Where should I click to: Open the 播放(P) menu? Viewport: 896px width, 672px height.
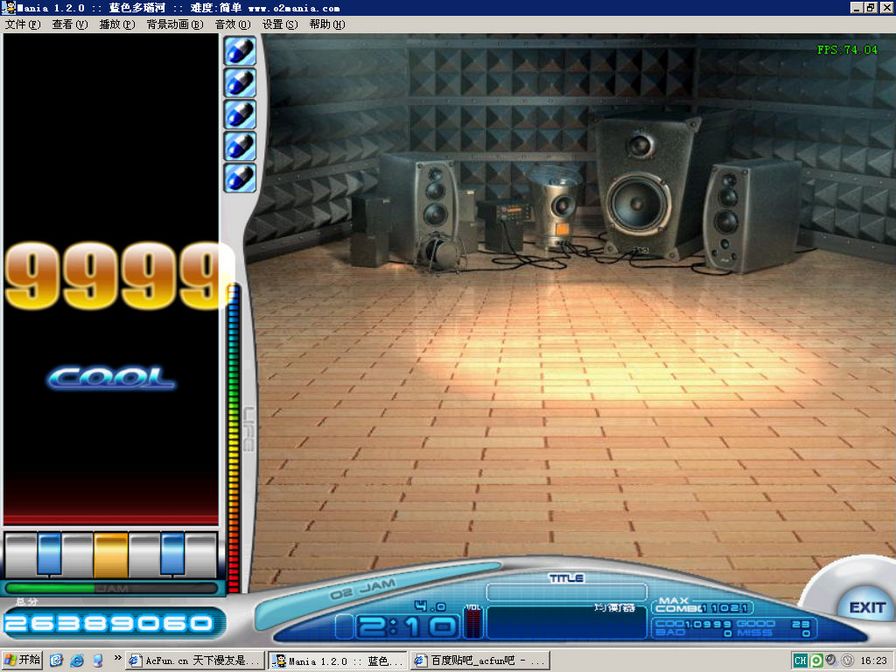[x=117, y=25]
